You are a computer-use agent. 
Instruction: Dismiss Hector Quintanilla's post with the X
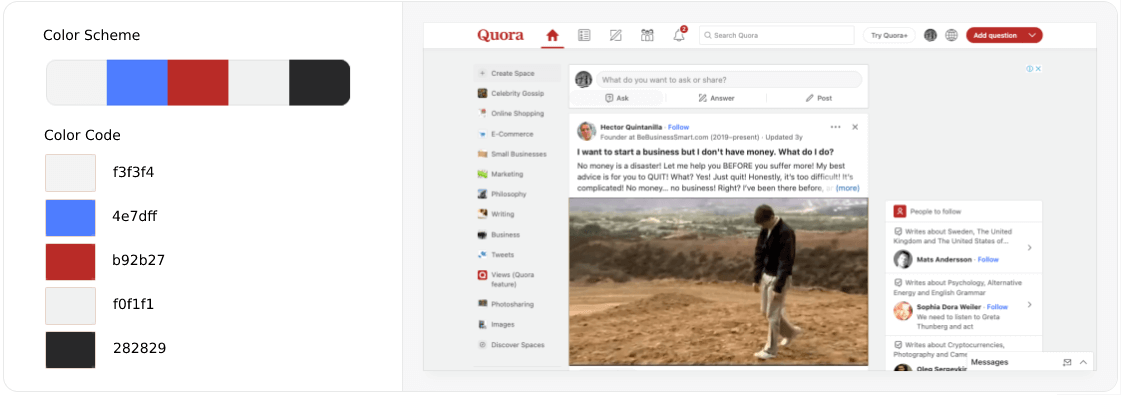click(854, 127)
